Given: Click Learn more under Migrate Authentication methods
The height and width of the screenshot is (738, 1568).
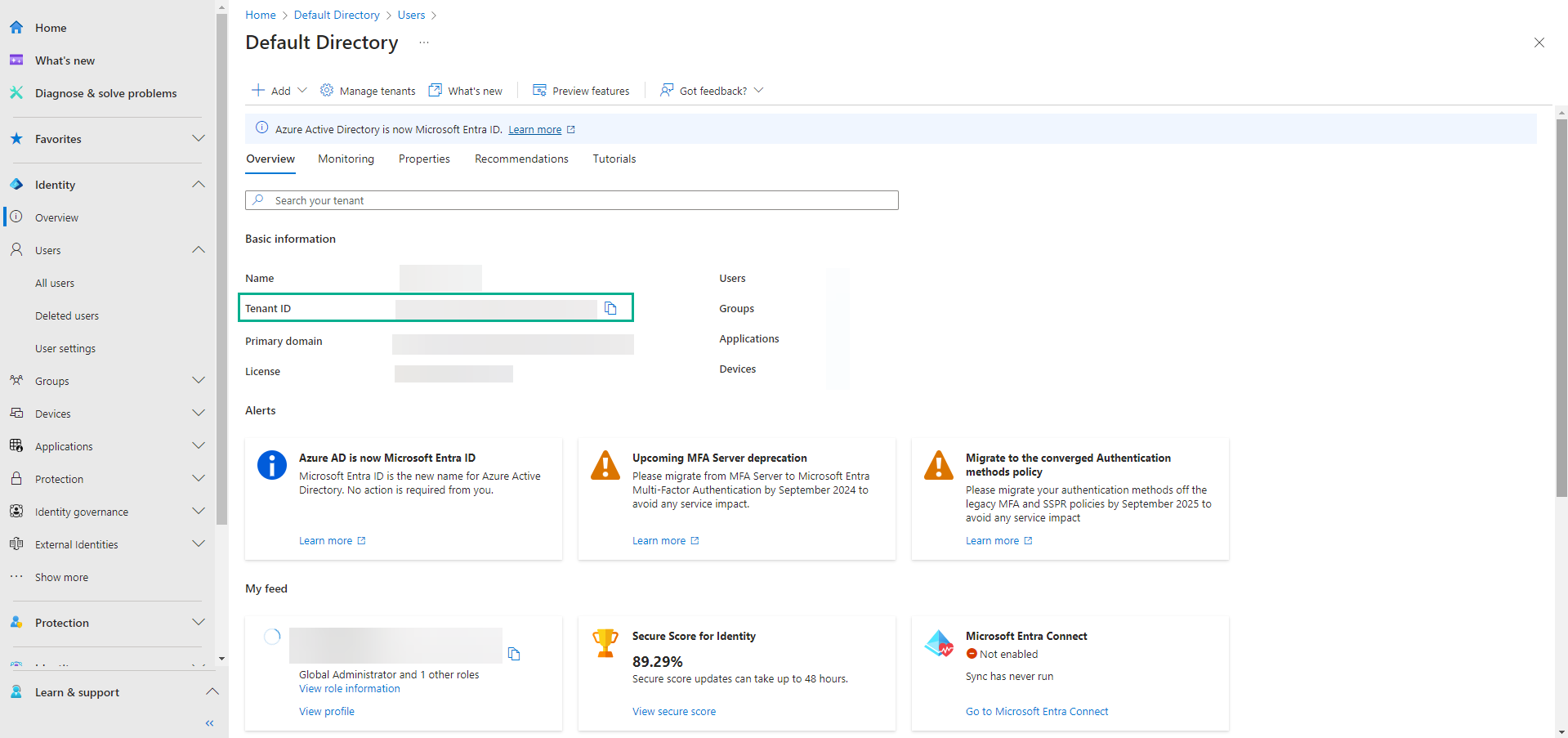Looking at the screenshot, I should 993,541.
